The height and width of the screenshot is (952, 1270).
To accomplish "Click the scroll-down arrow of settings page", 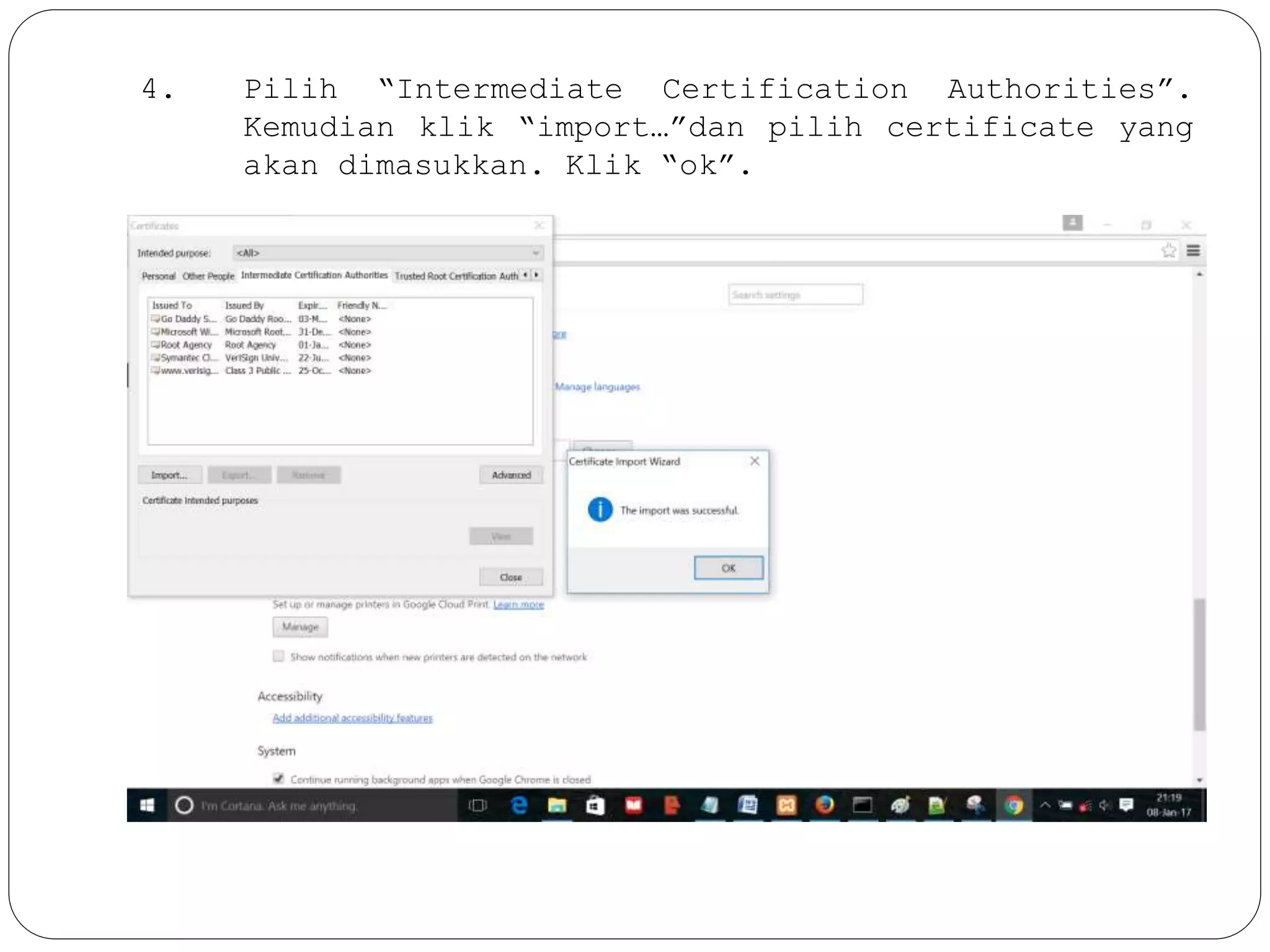I will coord(1200,780).
